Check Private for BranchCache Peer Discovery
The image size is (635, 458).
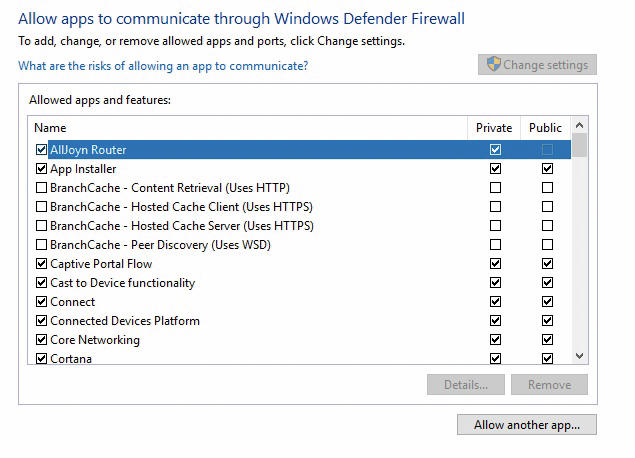(x=495, y=245)
